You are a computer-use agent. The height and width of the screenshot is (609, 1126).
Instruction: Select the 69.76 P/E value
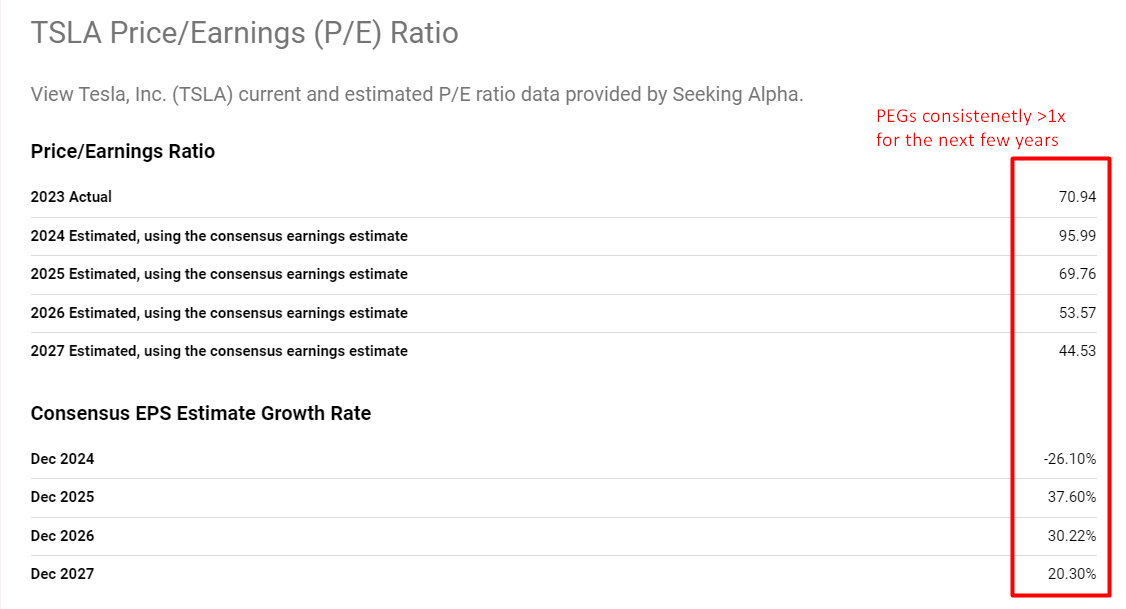tap(1076, 274)
